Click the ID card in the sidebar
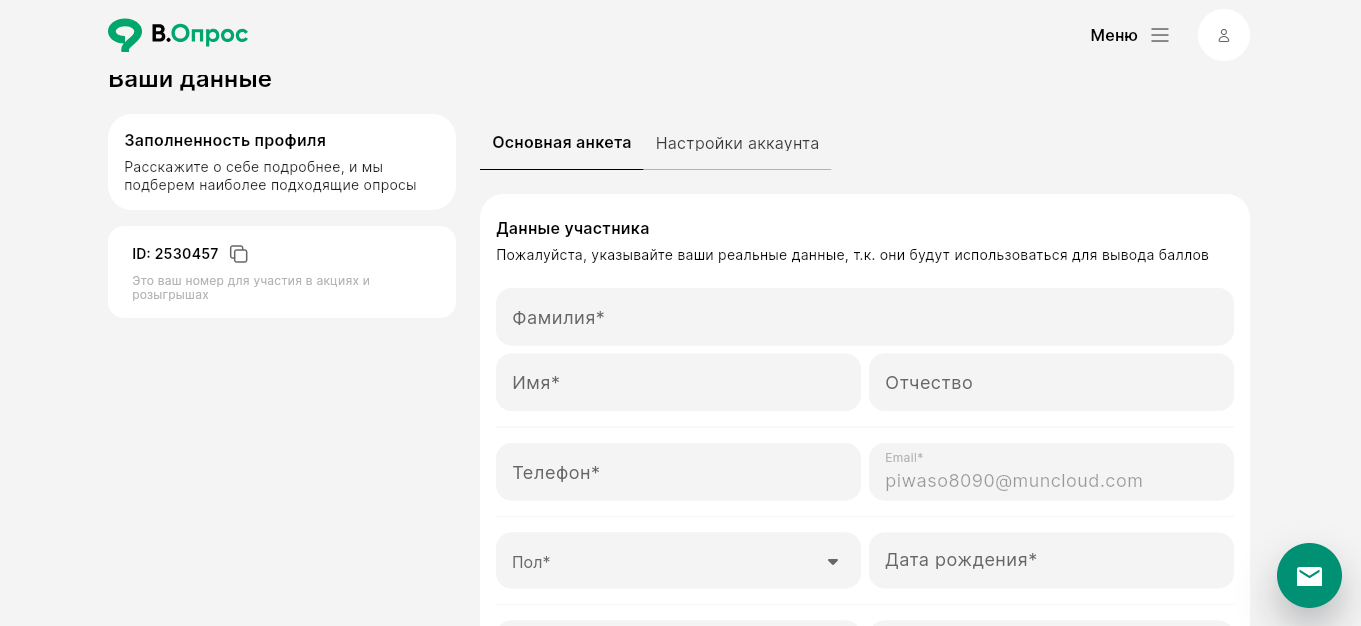 281,272
